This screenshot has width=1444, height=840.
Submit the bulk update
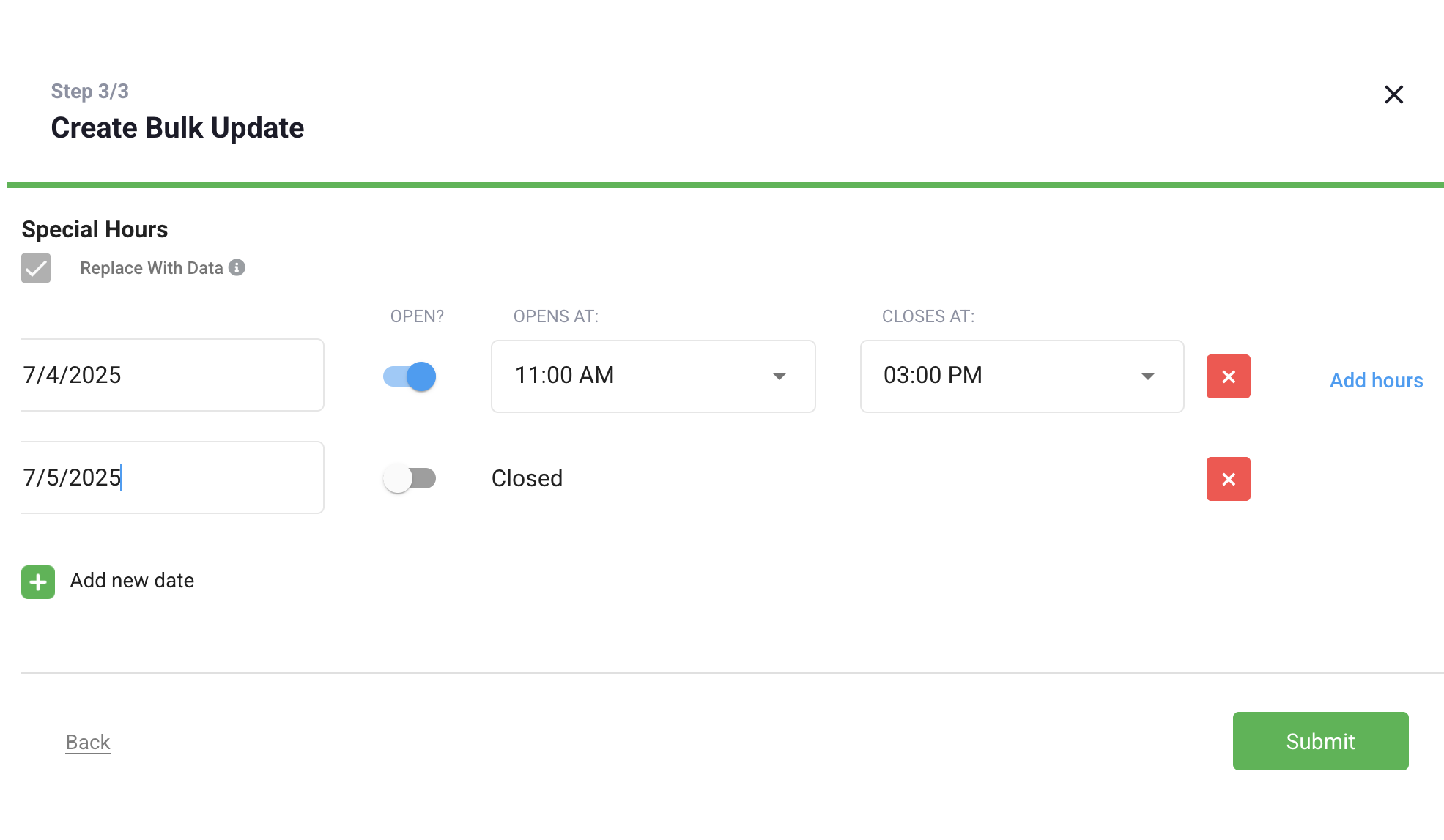1320,741
